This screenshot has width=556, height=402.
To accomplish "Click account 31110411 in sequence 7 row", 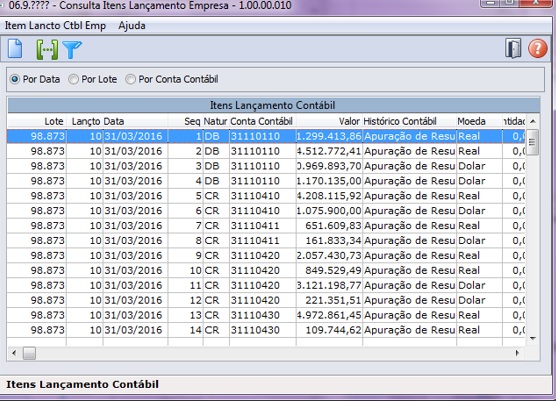I will [x=262, y=226].
